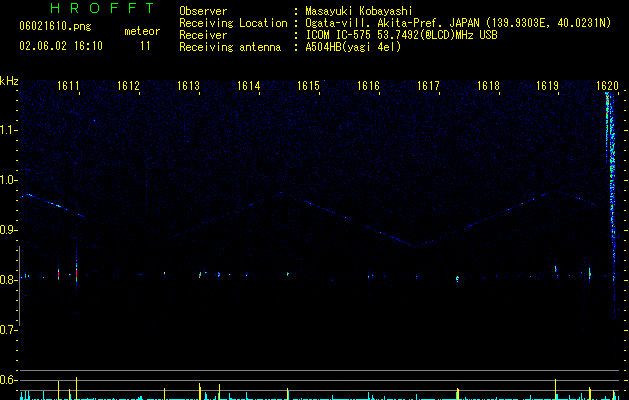Click the 1612 time axis marker

click(128, 86)
